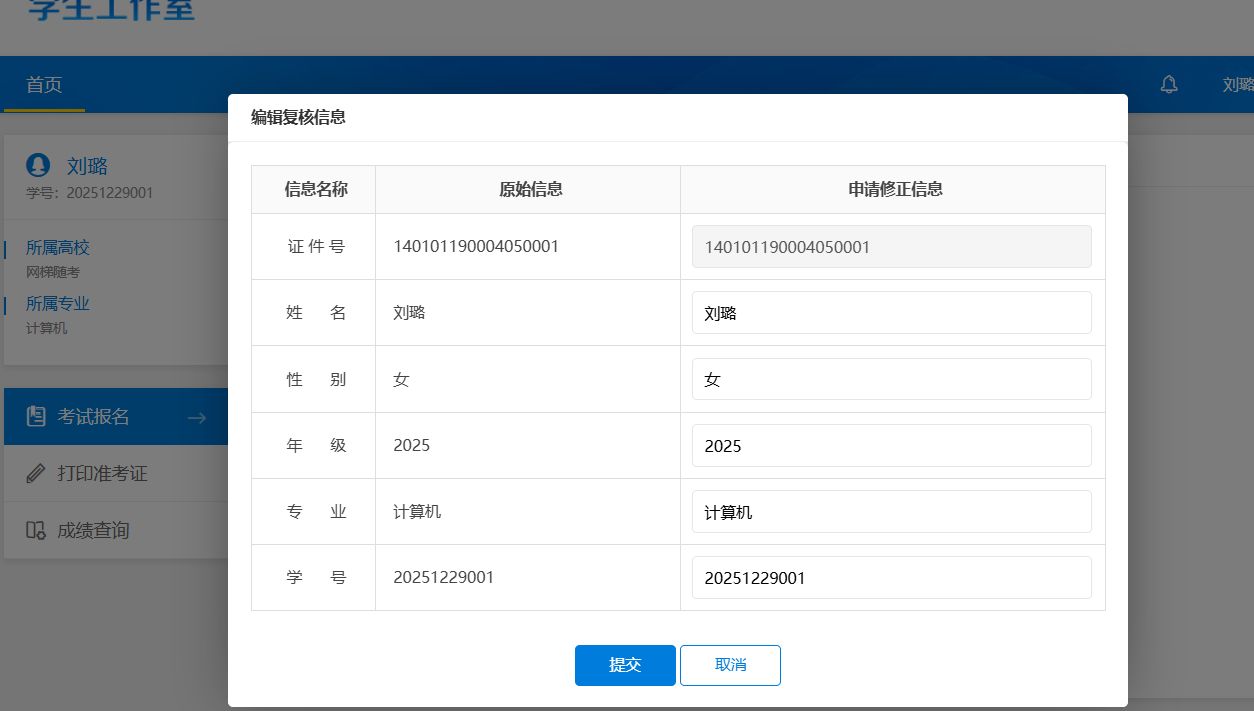This screenshot has width=1254, height=711.
Task: Focus the 学号 correction input field
Action: tap(891, 578)
